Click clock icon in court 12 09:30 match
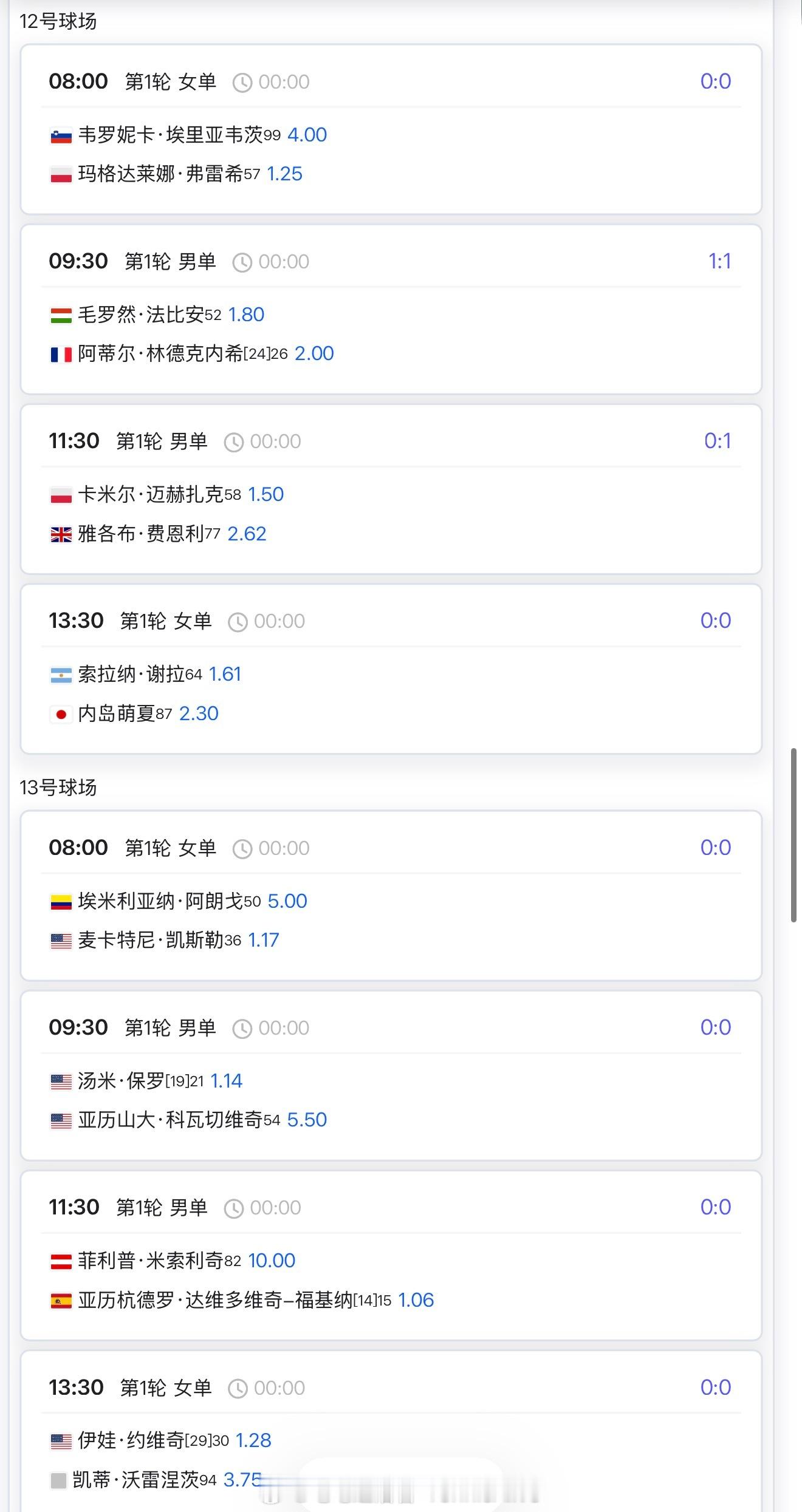Viewport: 802px width, 1512px height. click(x=242, y=262)
